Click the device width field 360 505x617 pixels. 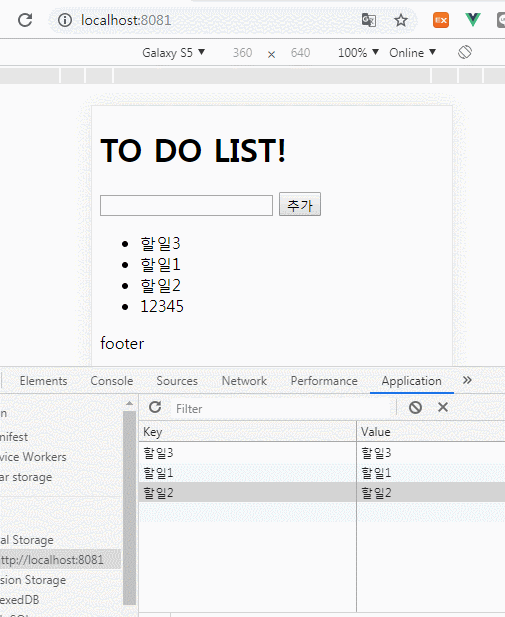[242, 52]
